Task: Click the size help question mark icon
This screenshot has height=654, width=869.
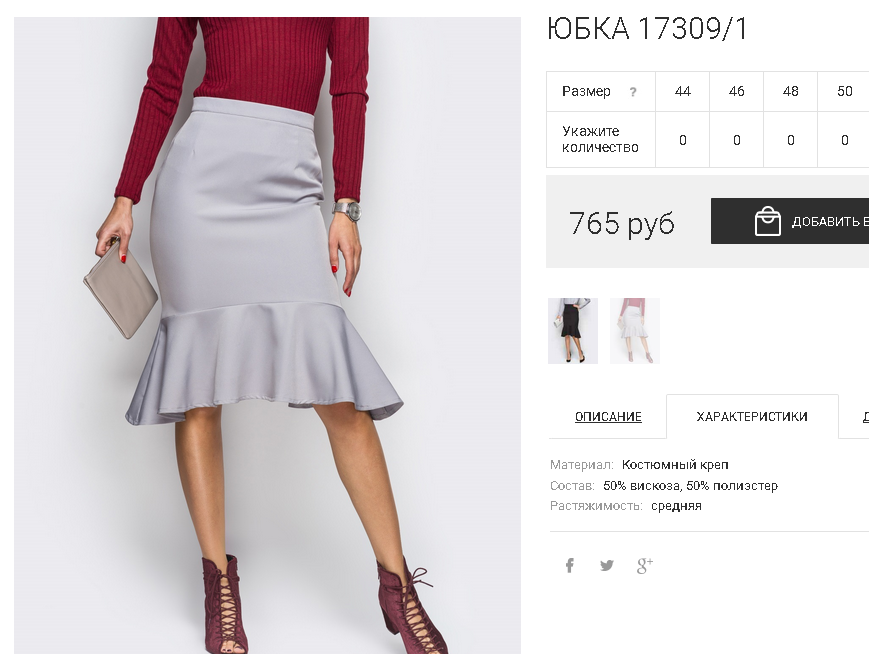Action: click(x=633, y=92)
